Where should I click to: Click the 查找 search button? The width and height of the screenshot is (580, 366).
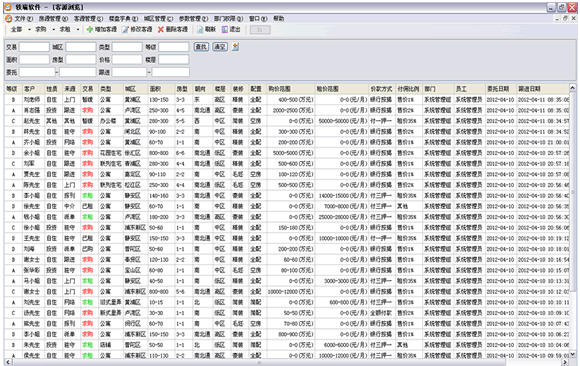tap(201, 47)
